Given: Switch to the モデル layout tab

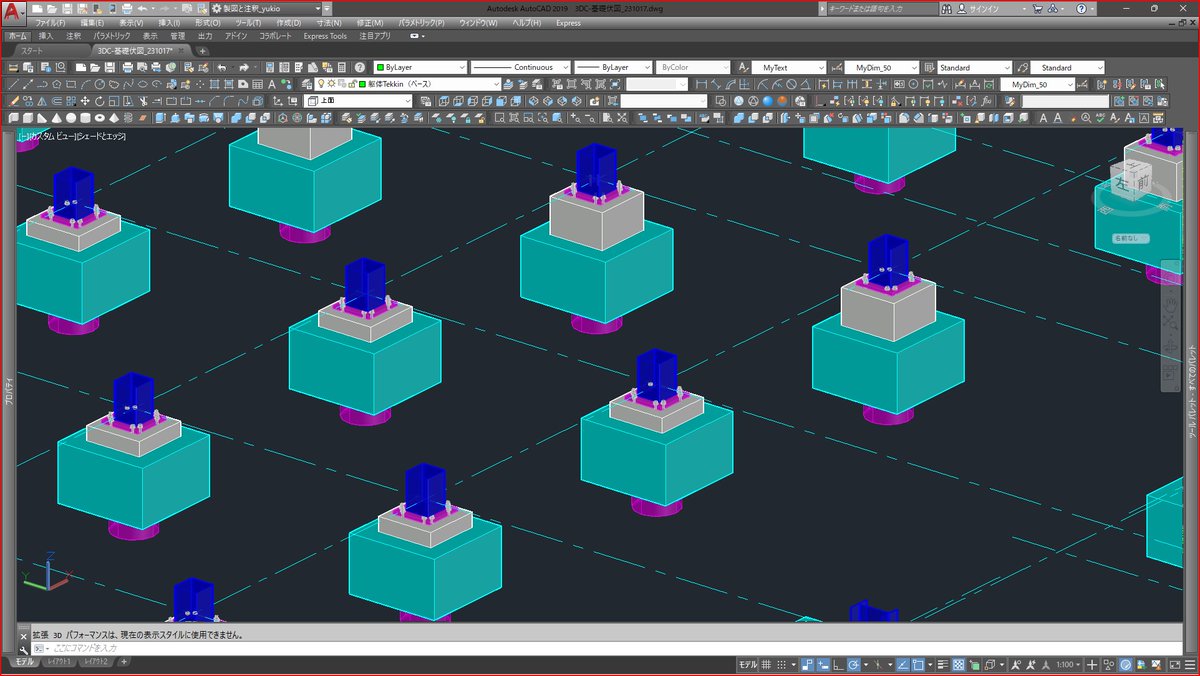Looking at the screenshot, I should click(23, 662).
